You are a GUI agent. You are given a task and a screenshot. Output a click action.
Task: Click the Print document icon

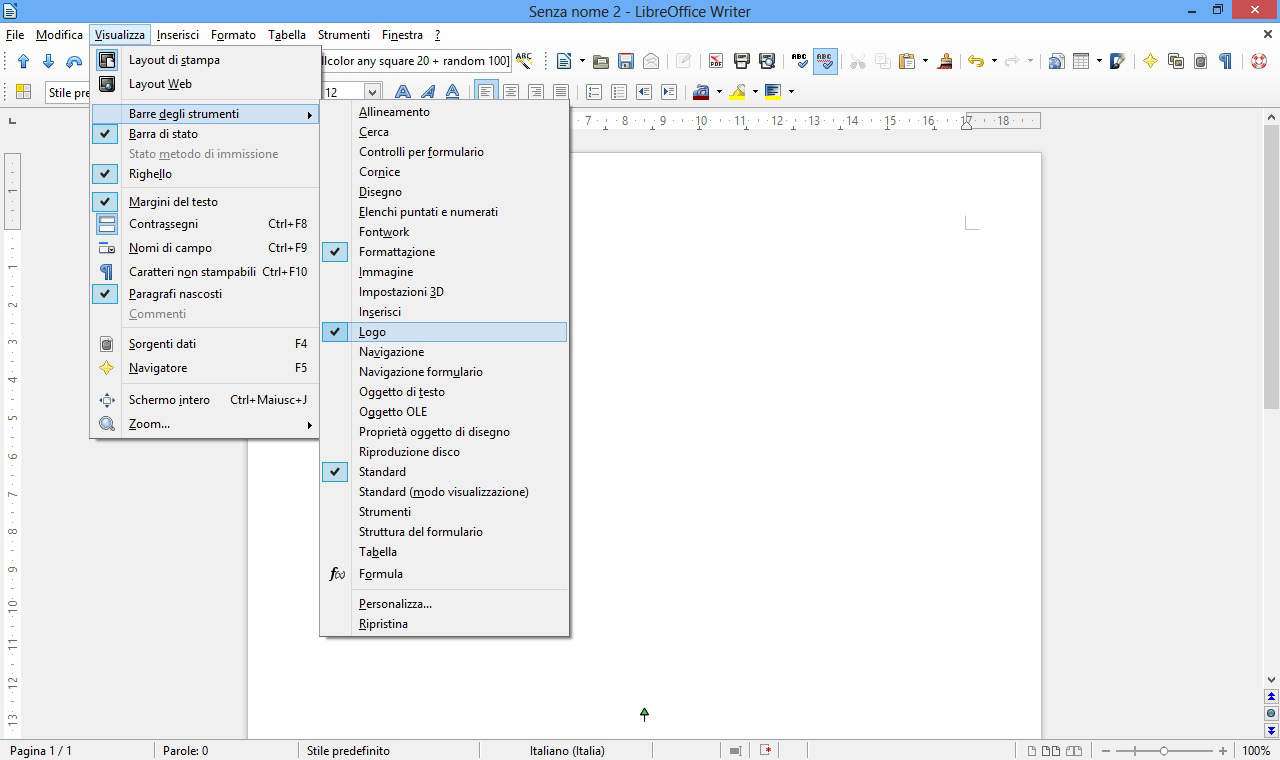click(742, 61)
